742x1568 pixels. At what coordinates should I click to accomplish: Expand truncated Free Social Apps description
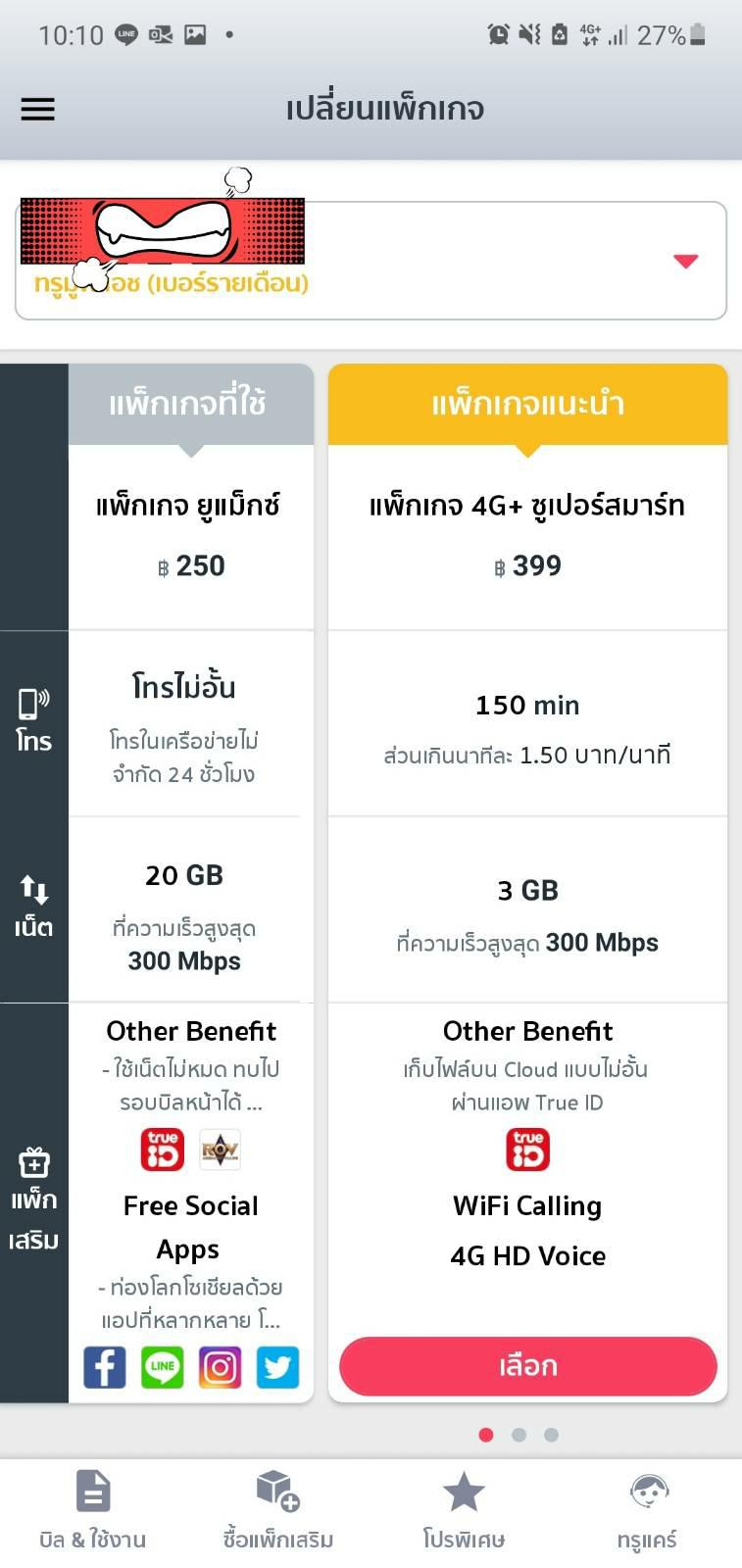[191, 1303]
